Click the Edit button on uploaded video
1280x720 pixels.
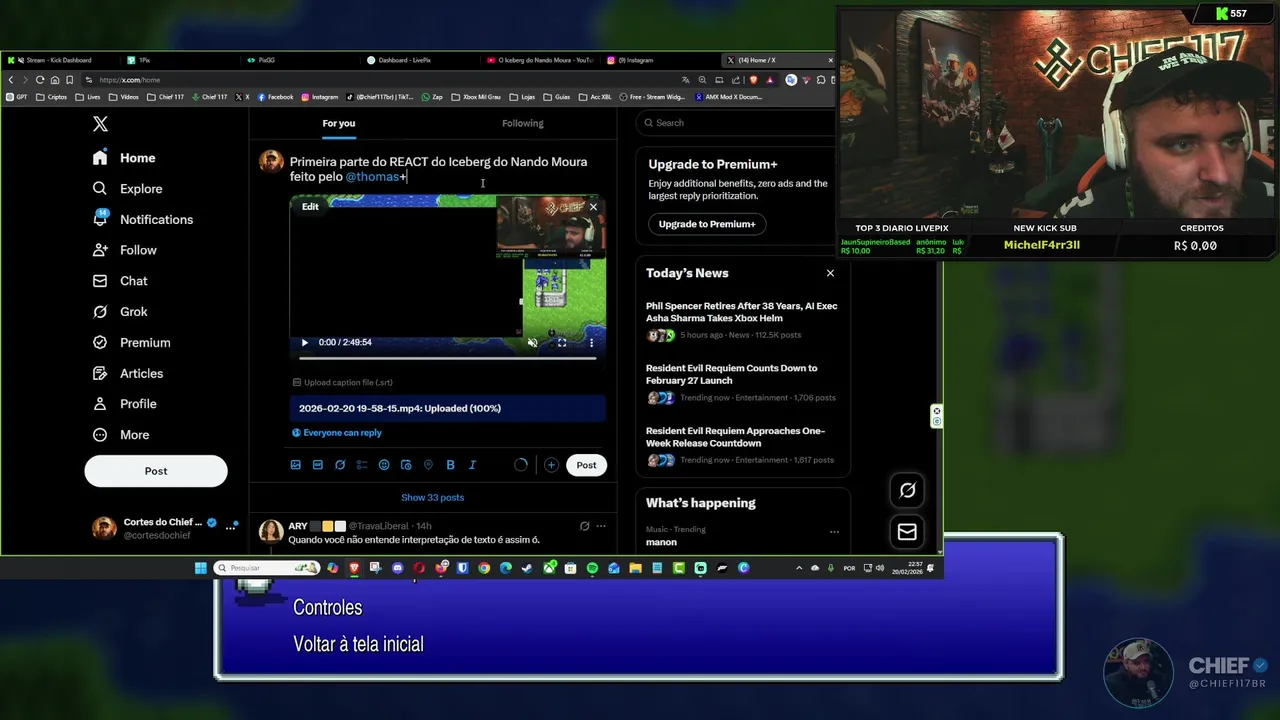click(311, 207)
